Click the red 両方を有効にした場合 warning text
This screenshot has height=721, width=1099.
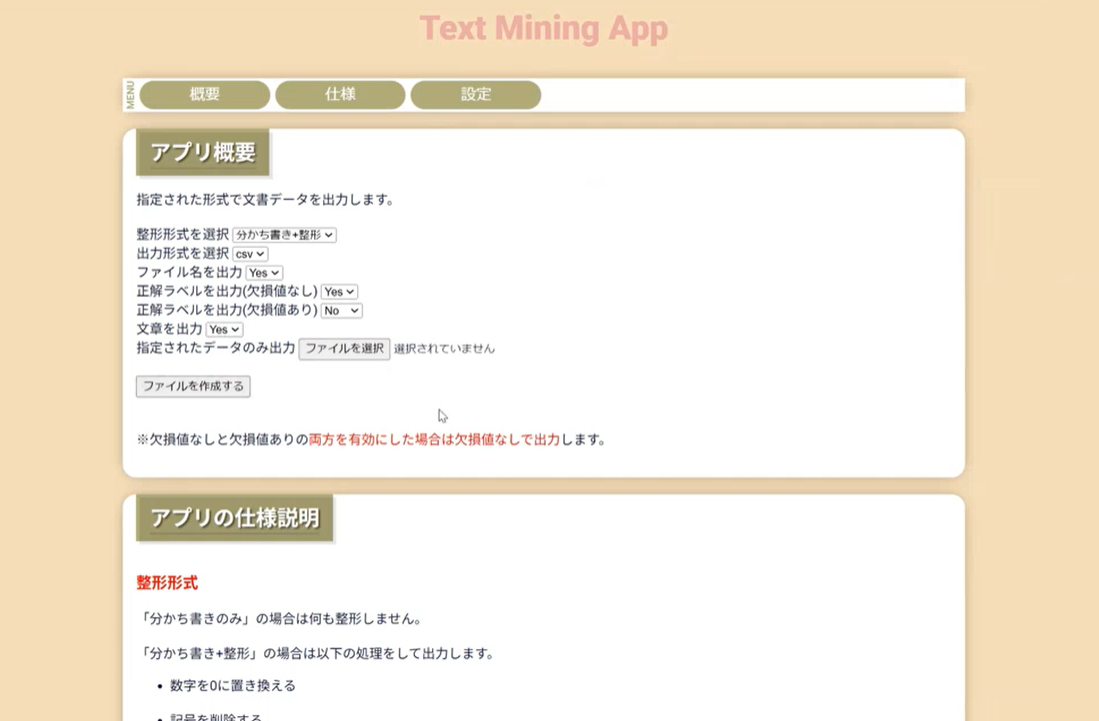(x=435, y=440)
